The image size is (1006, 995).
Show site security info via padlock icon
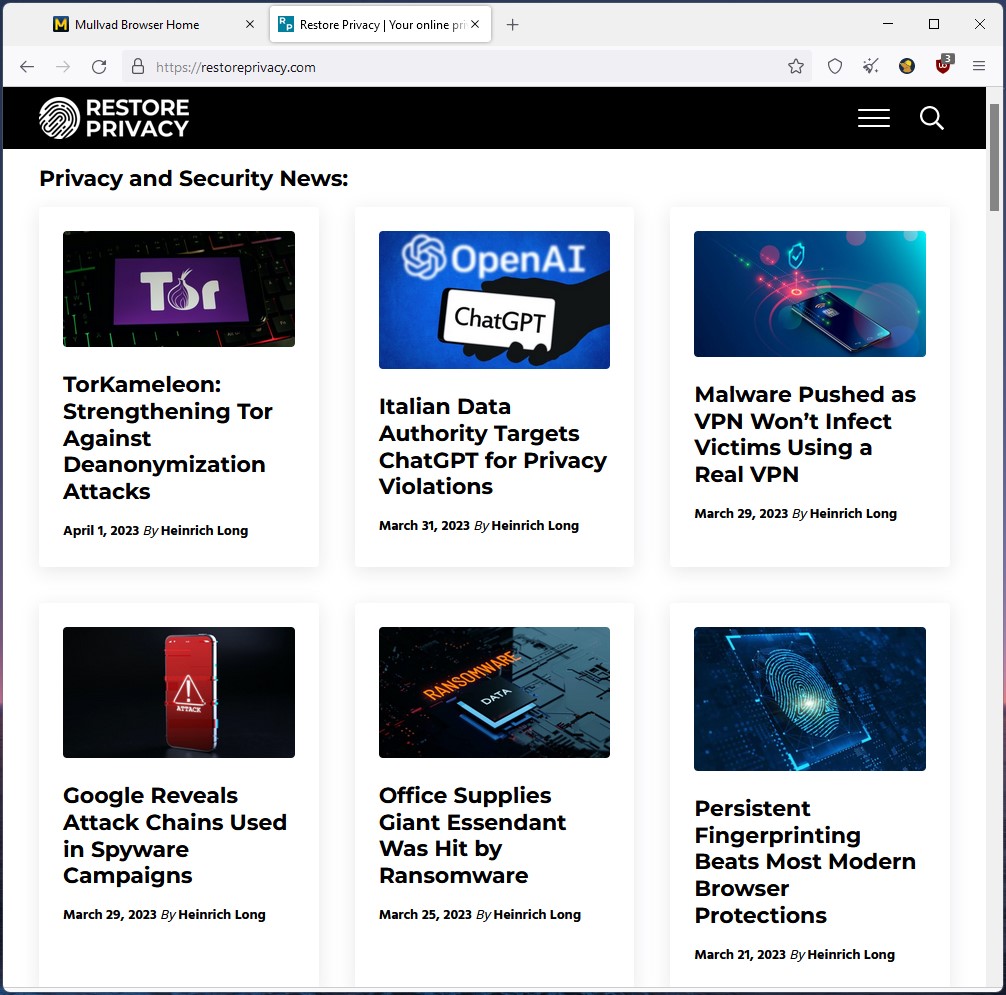coord(138,67)
